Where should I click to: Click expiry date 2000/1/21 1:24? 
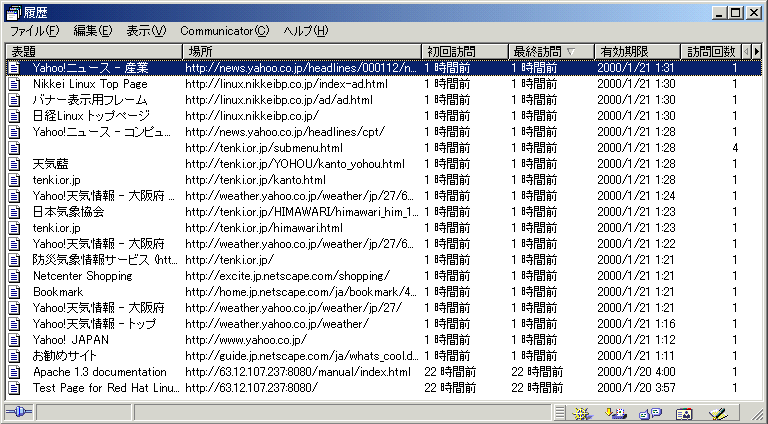click(x=636, y=196)
